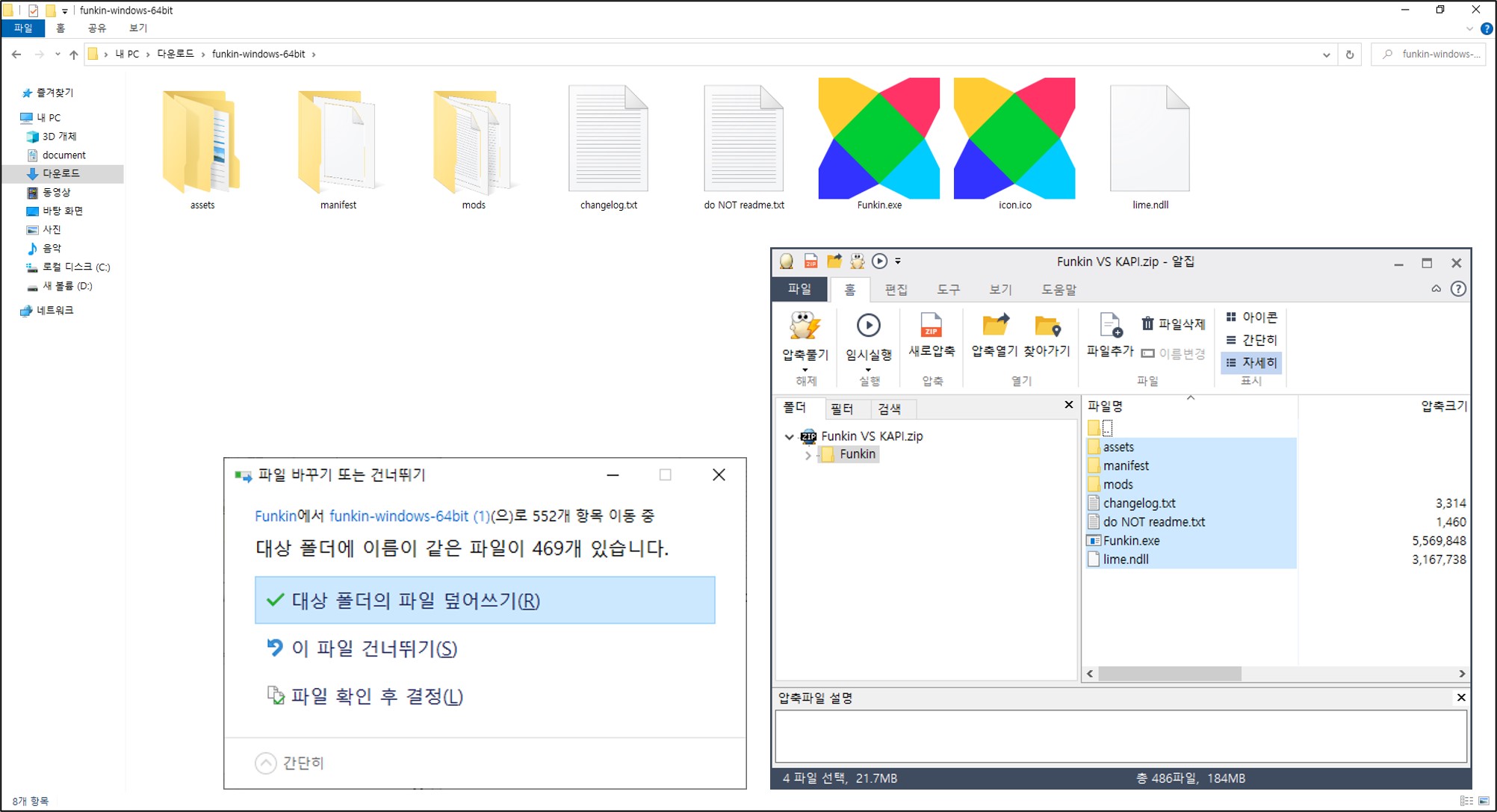The image size is (1497, 812).
Task: Open Explorer 공유 ribbon tab
Action: [x=97, y=28]
